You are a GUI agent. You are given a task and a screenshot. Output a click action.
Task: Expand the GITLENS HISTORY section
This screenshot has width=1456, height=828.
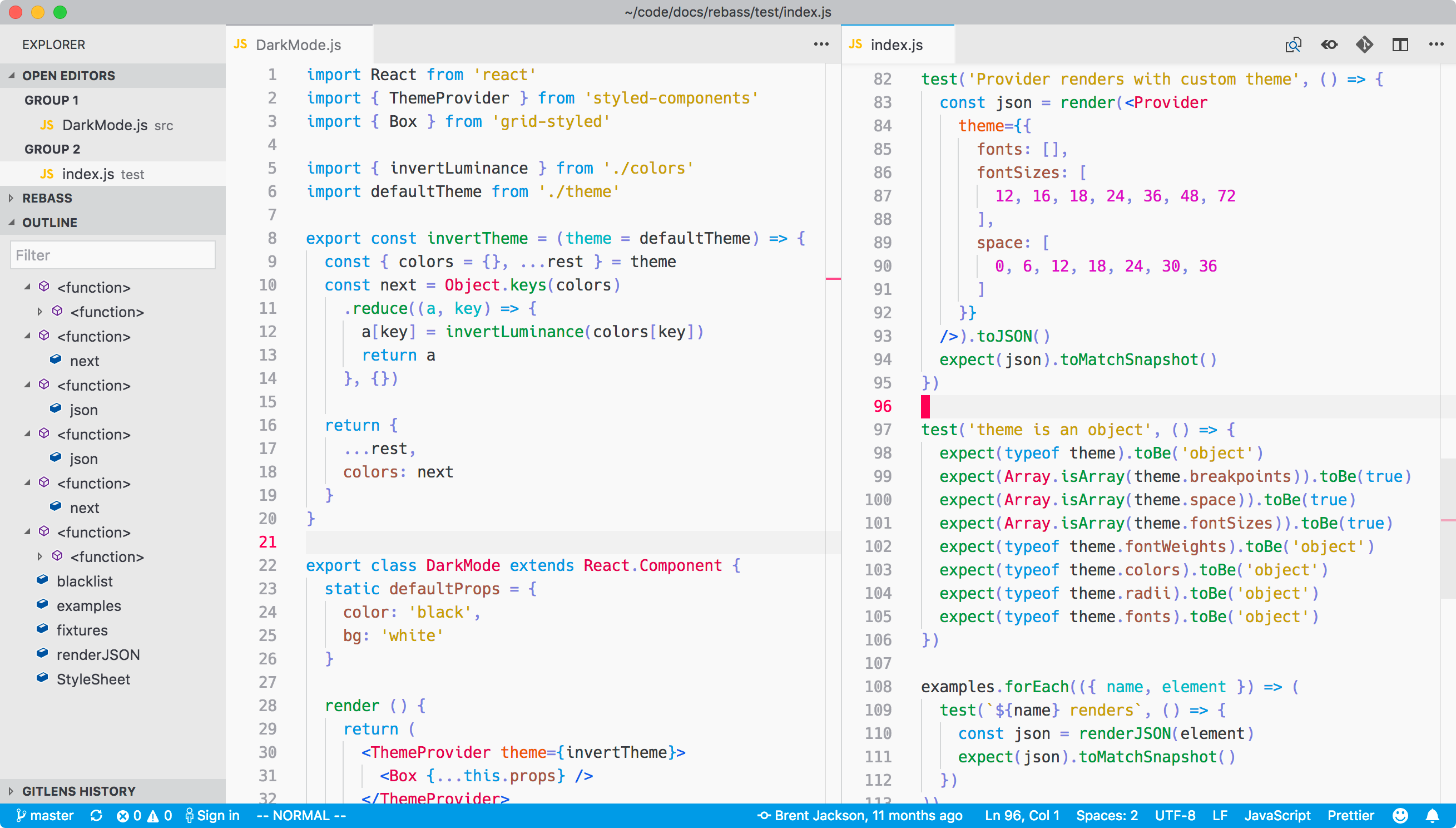[x=78, y=791]
